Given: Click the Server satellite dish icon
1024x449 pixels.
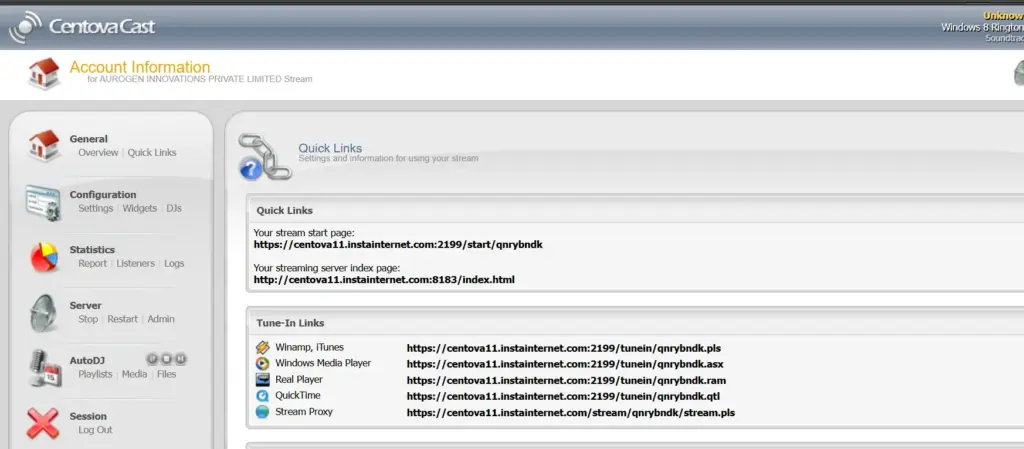Looking at the screenshot, I should [44, 313].
